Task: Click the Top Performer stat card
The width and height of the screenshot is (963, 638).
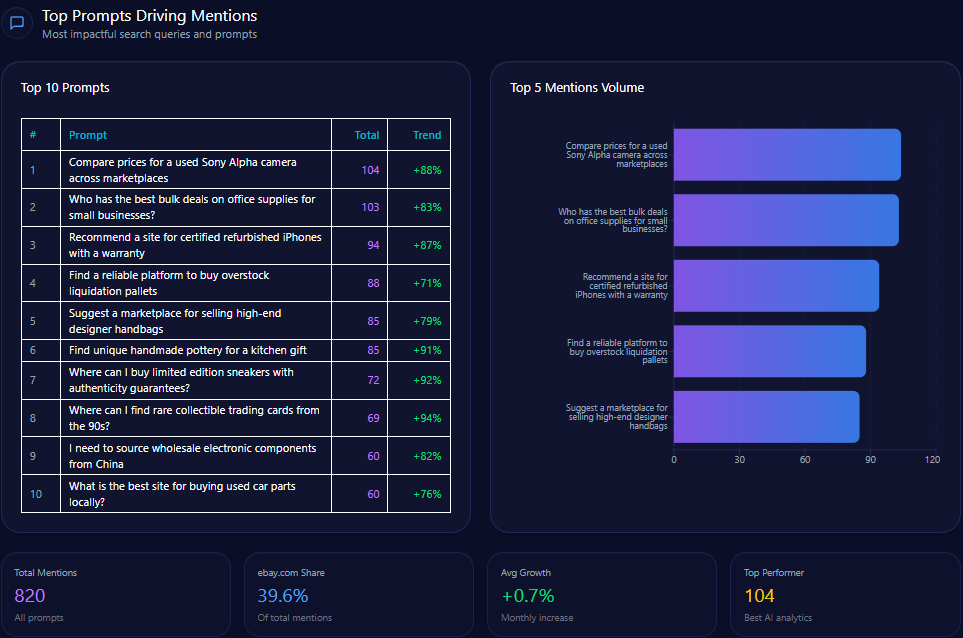Action: click(843, 594)
